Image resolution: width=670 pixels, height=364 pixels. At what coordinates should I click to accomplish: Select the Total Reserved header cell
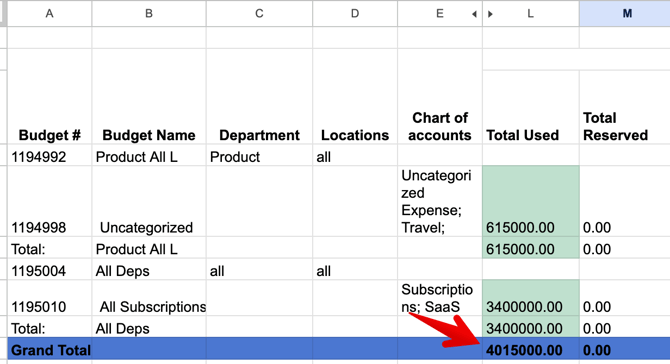(625, 107)
